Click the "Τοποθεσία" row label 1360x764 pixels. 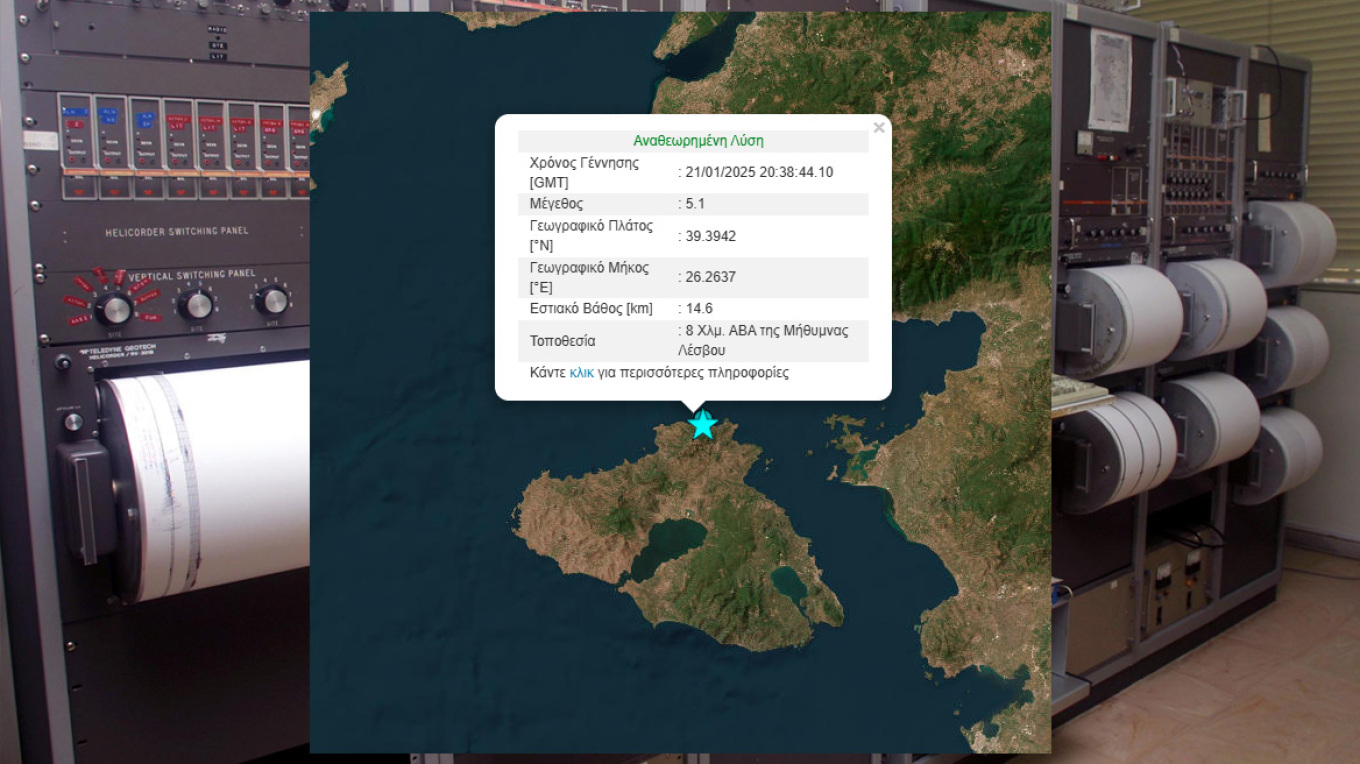[562, 341]
